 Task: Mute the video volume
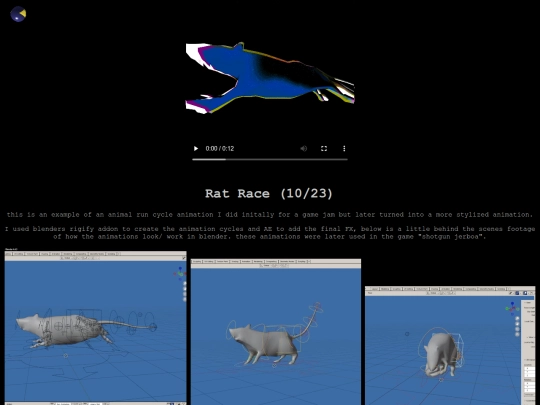pos(303,148)
